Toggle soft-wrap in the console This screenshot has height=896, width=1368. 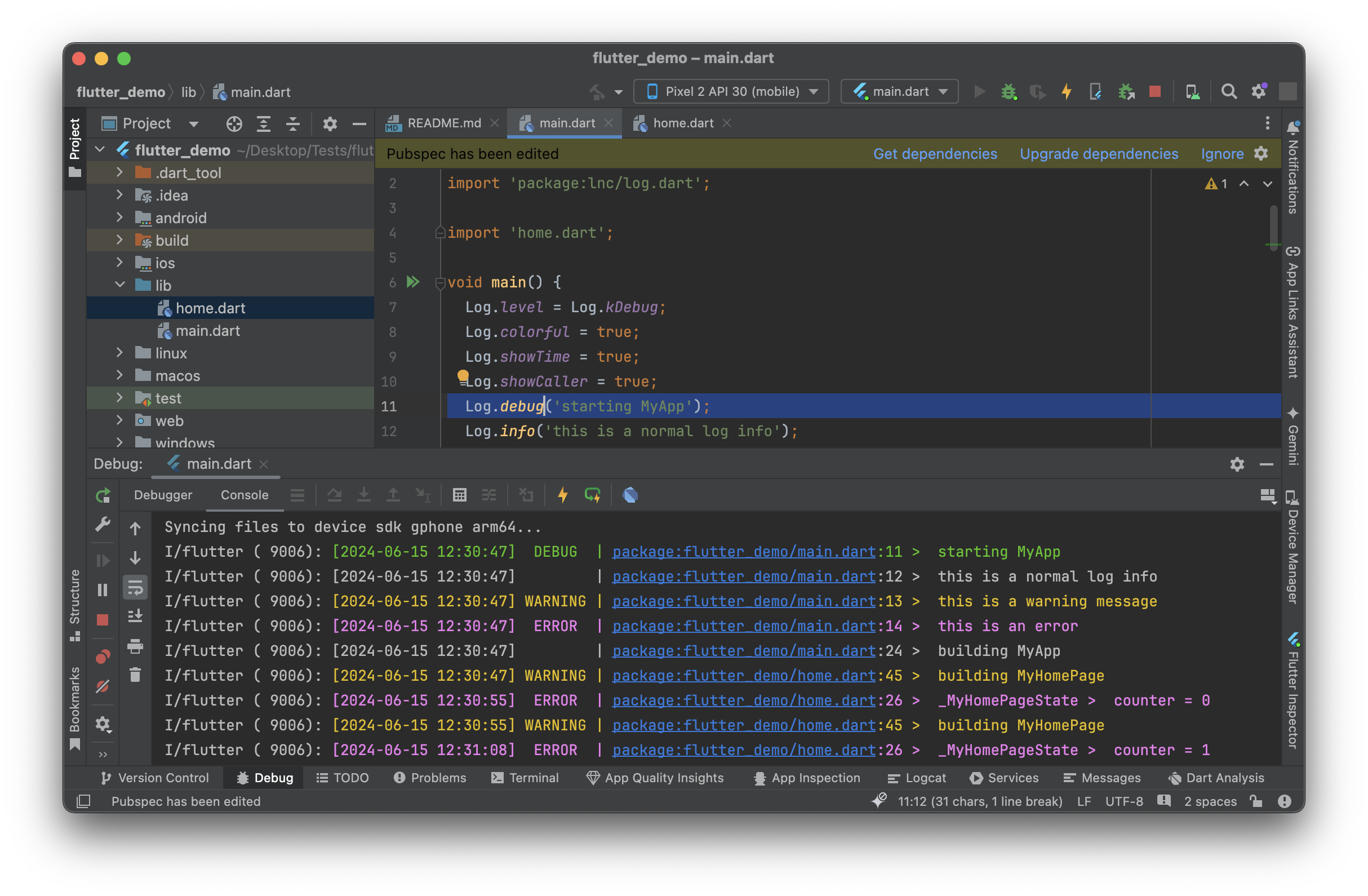[x=135, y=587]
